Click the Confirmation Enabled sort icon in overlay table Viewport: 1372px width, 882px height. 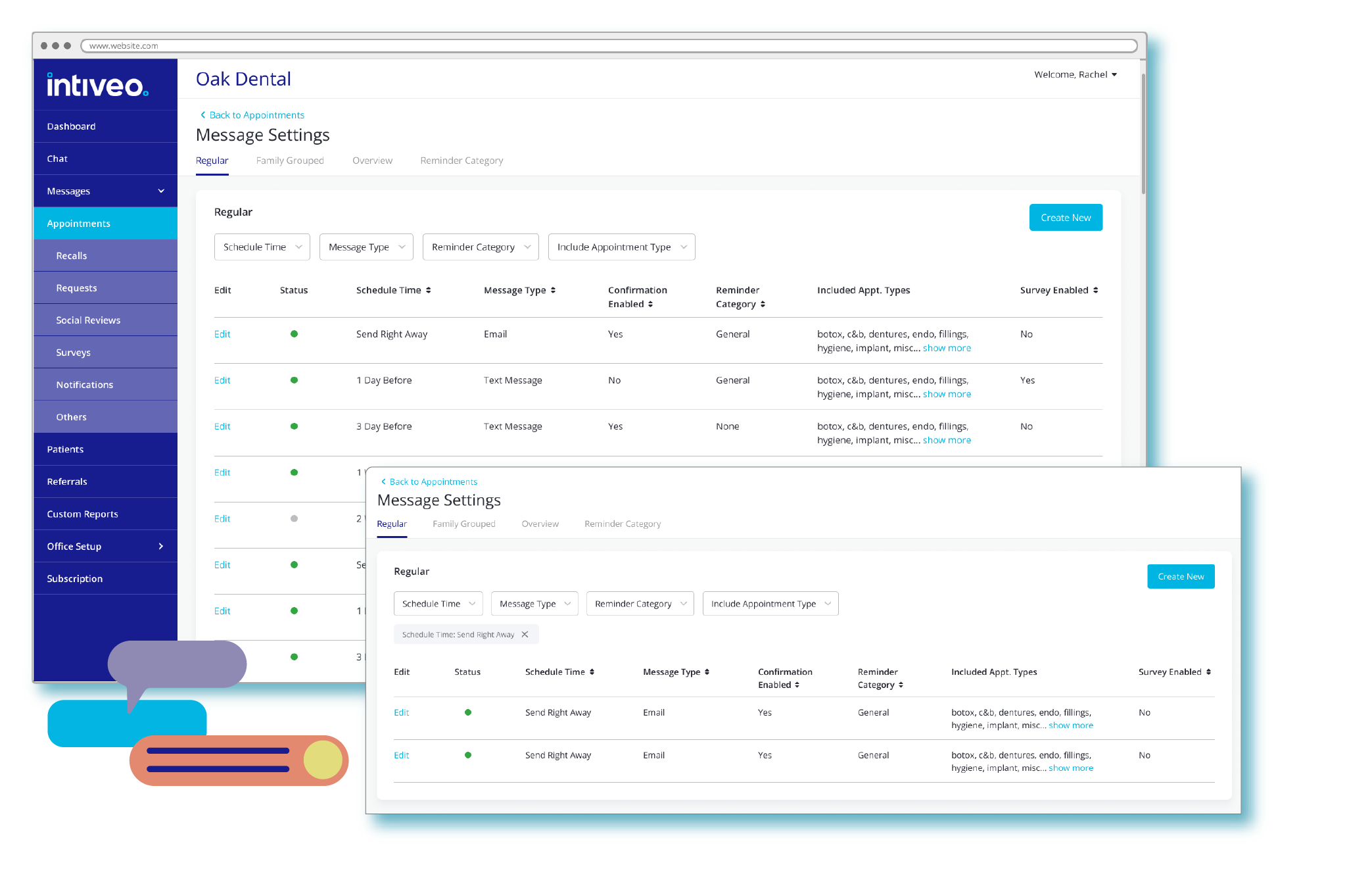[797, 685]
